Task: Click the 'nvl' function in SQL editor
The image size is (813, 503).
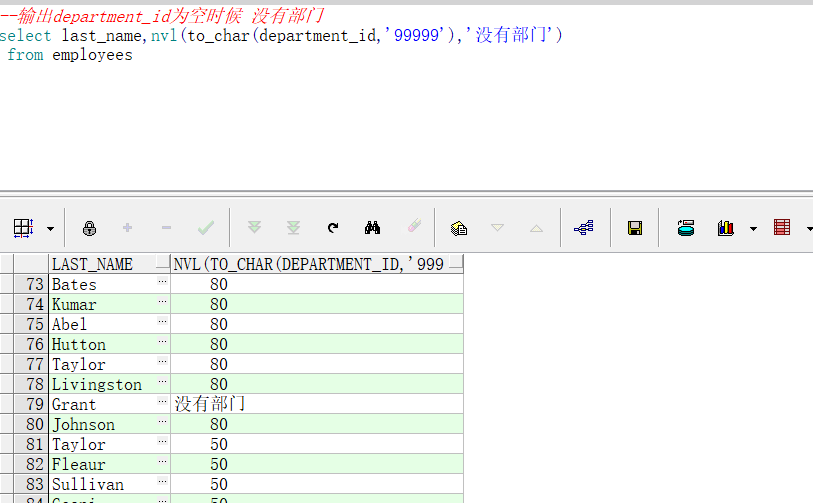Action: (164, 36)
